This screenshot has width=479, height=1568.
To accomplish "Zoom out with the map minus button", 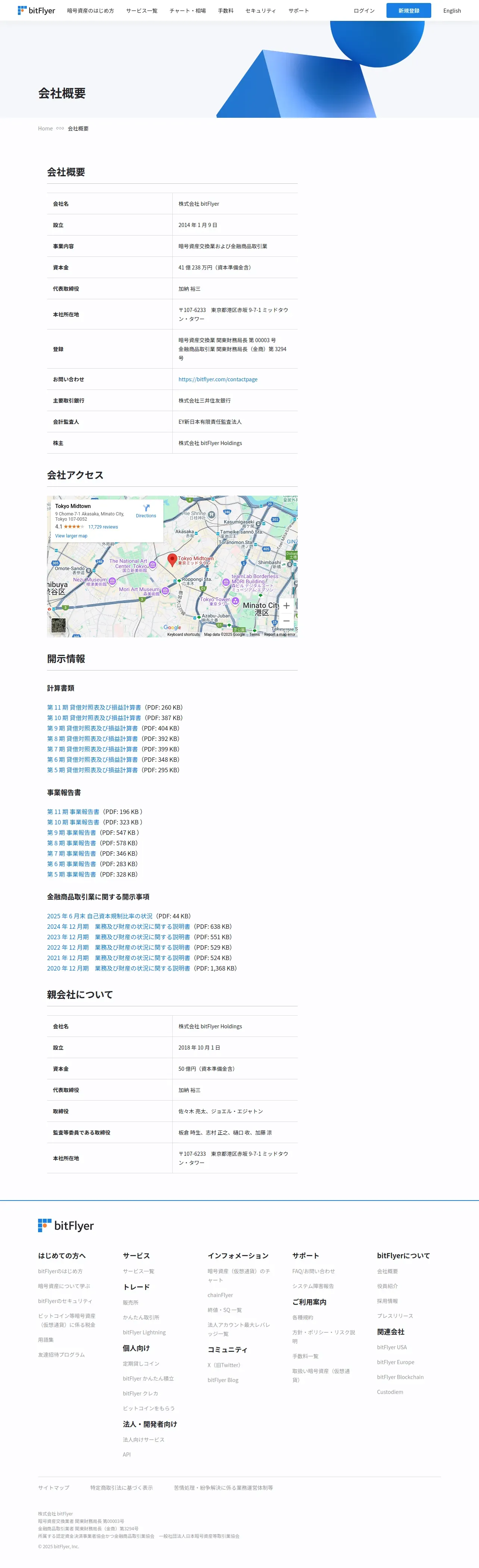I will click(x=287, y=621).
